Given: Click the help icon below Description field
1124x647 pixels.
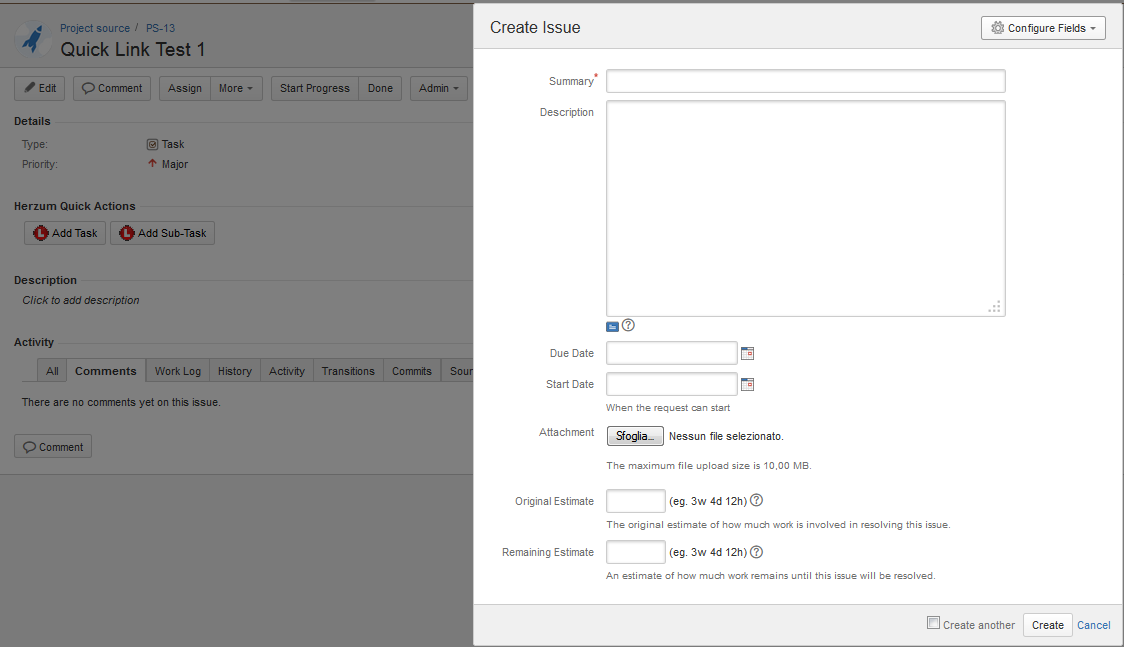Looking at the screenshot, I should point(628,325).
